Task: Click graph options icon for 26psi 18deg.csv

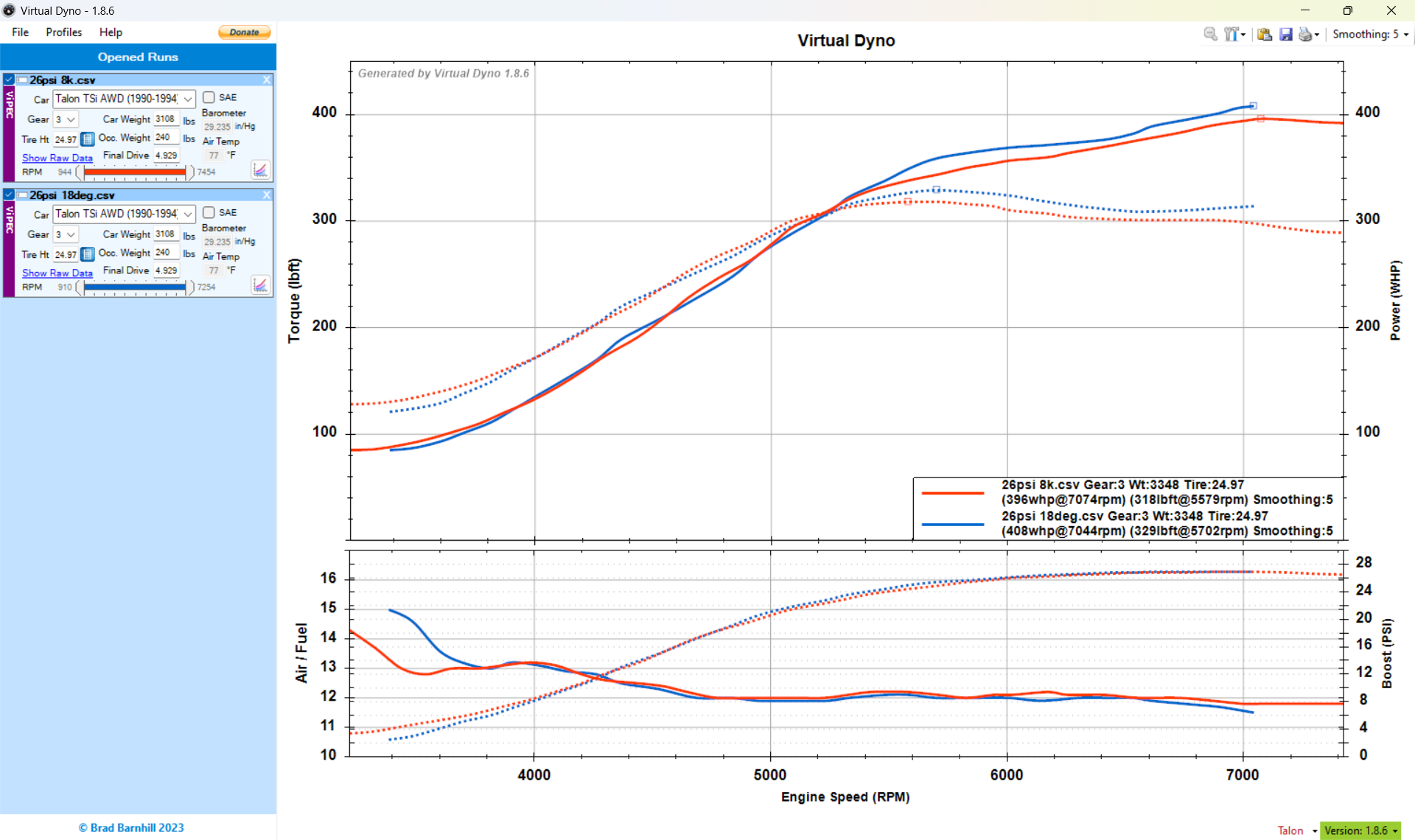Action: click(x=260, y=284)
